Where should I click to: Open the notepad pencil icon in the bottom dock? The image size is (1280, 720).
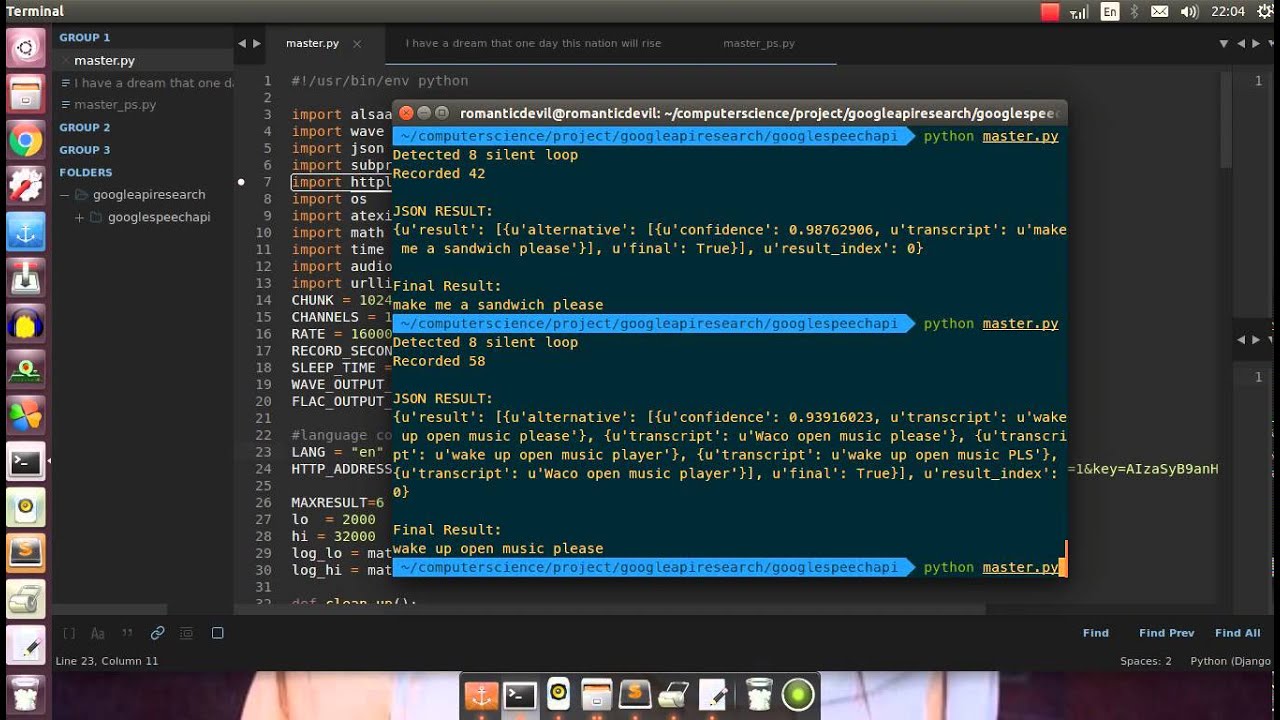coord(713,695)
